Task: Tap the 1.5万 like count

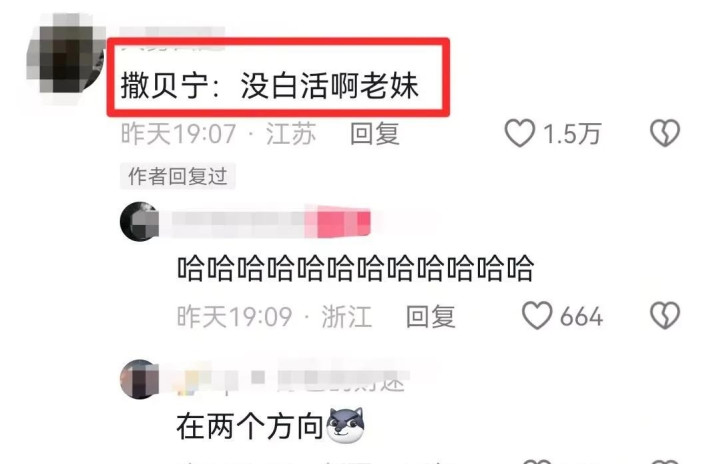Action: click(x=572, y=134)
